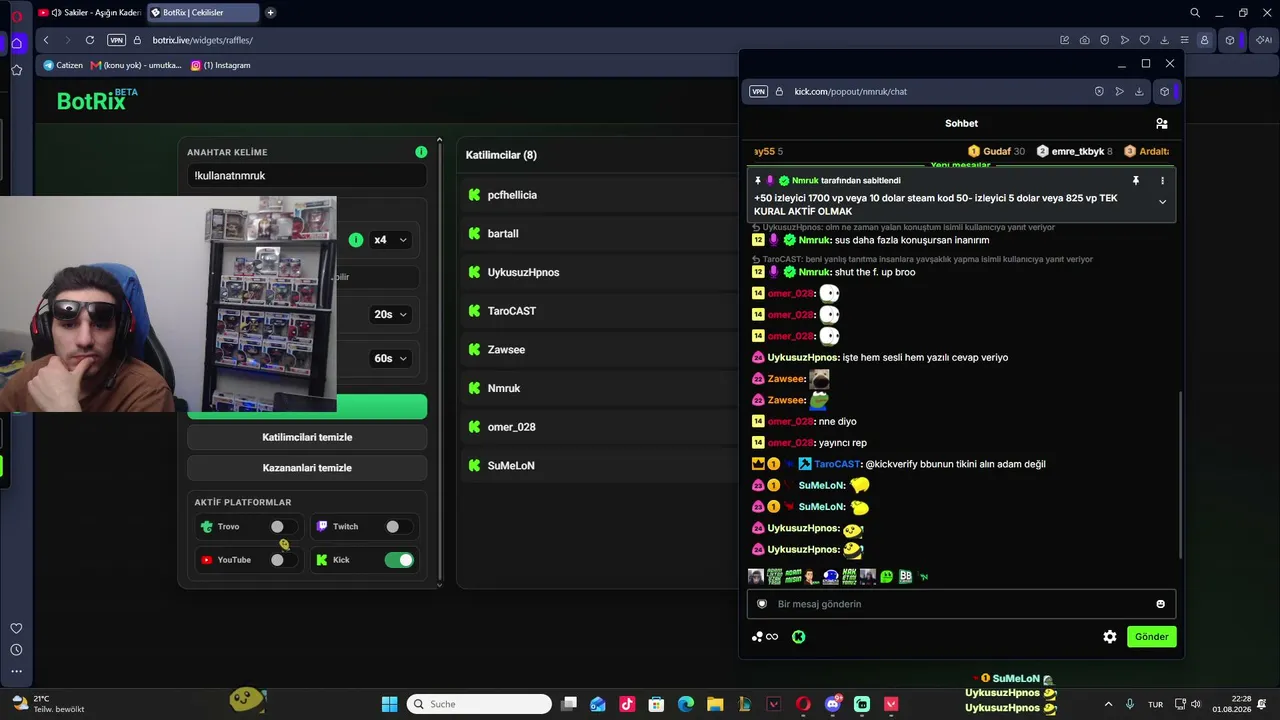The image size is (1280, 720).
Task: Click VPN badge in main address bar
Action: click(x=117, y=40)
